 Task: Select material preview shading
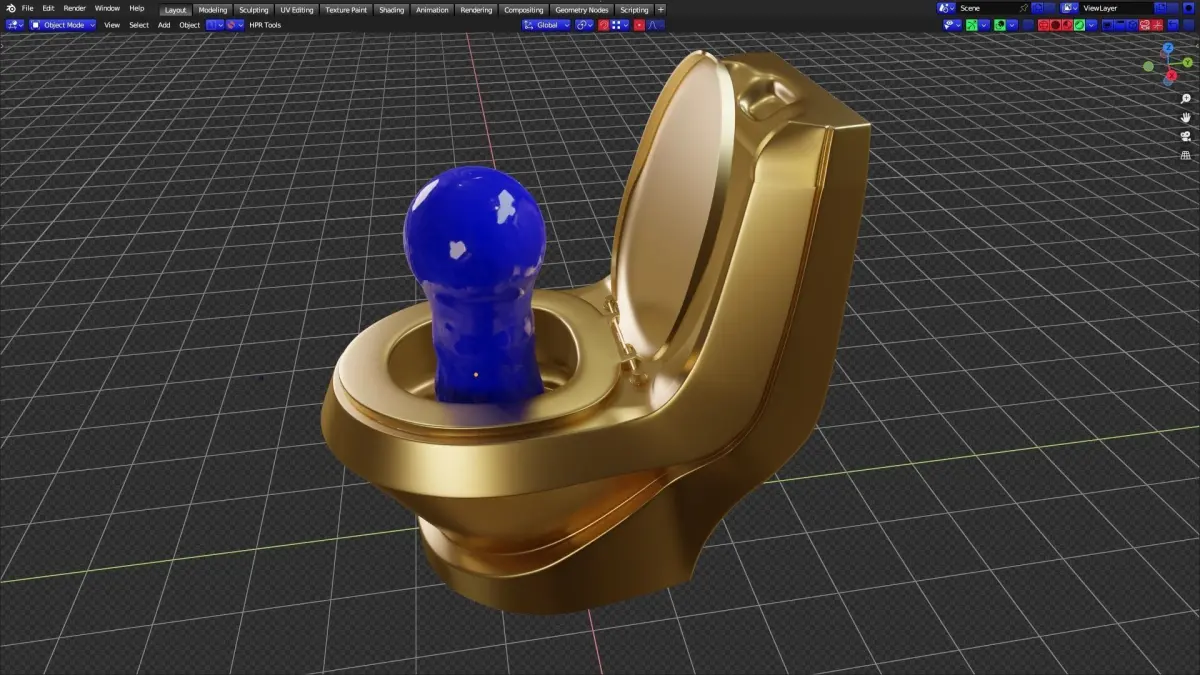pos(1067,25)
